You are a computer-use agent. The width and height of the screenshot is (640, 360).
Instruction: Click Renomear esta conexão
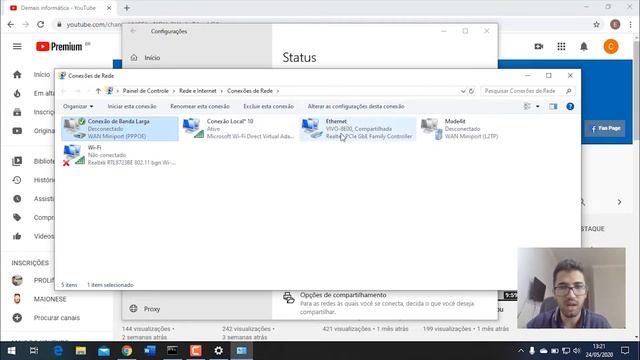(200, 107)
